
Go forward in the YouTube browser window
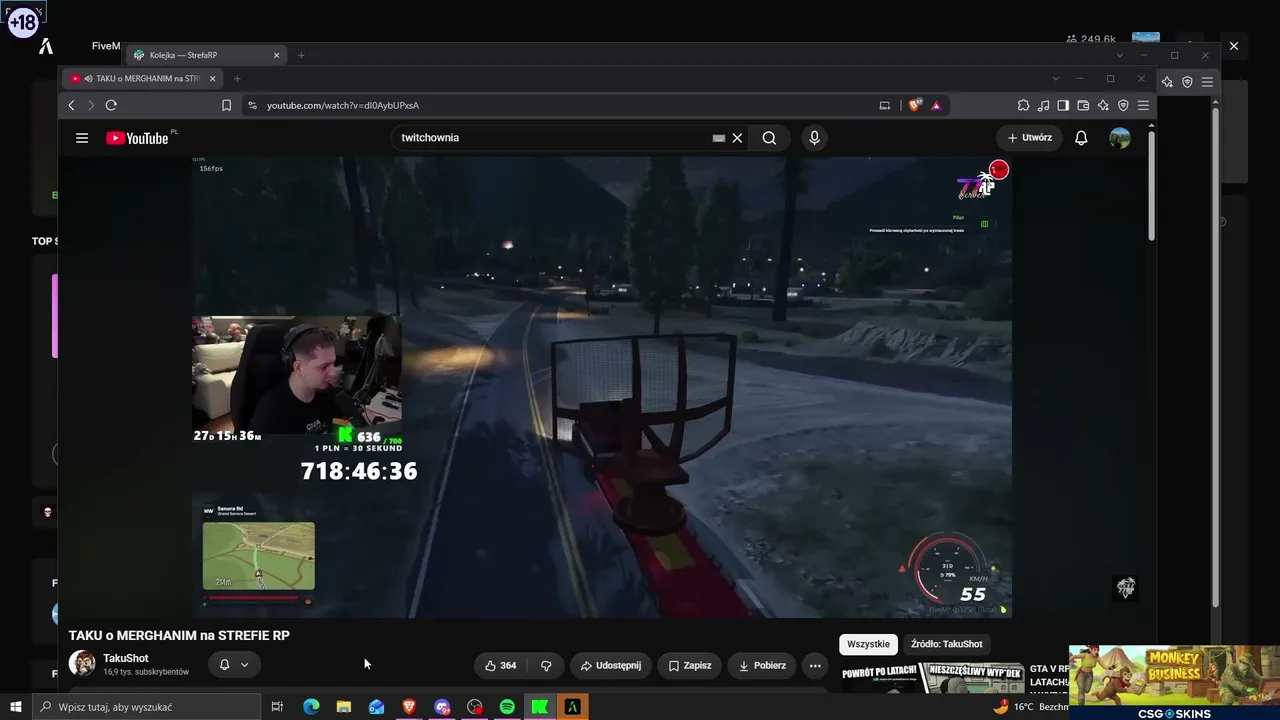[91, 105]
